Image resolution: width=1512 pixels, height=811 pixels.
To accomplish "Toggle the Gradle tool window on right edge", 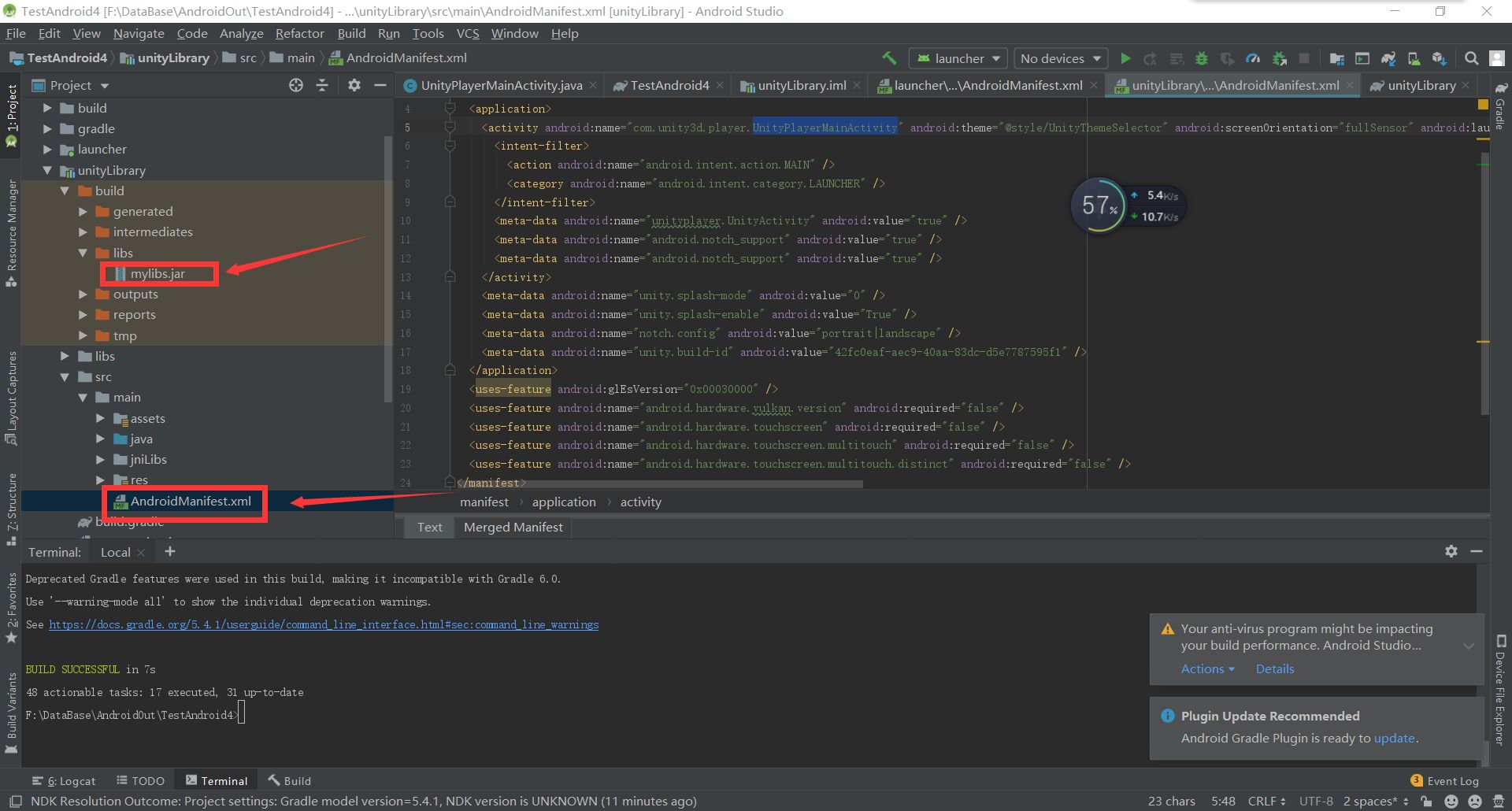I will point(1501,106).
